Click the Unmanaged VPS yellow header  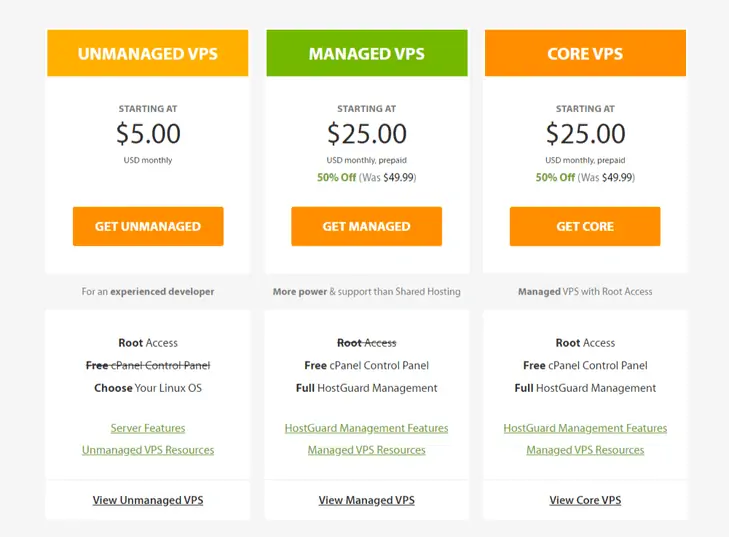tap(148, 54)
